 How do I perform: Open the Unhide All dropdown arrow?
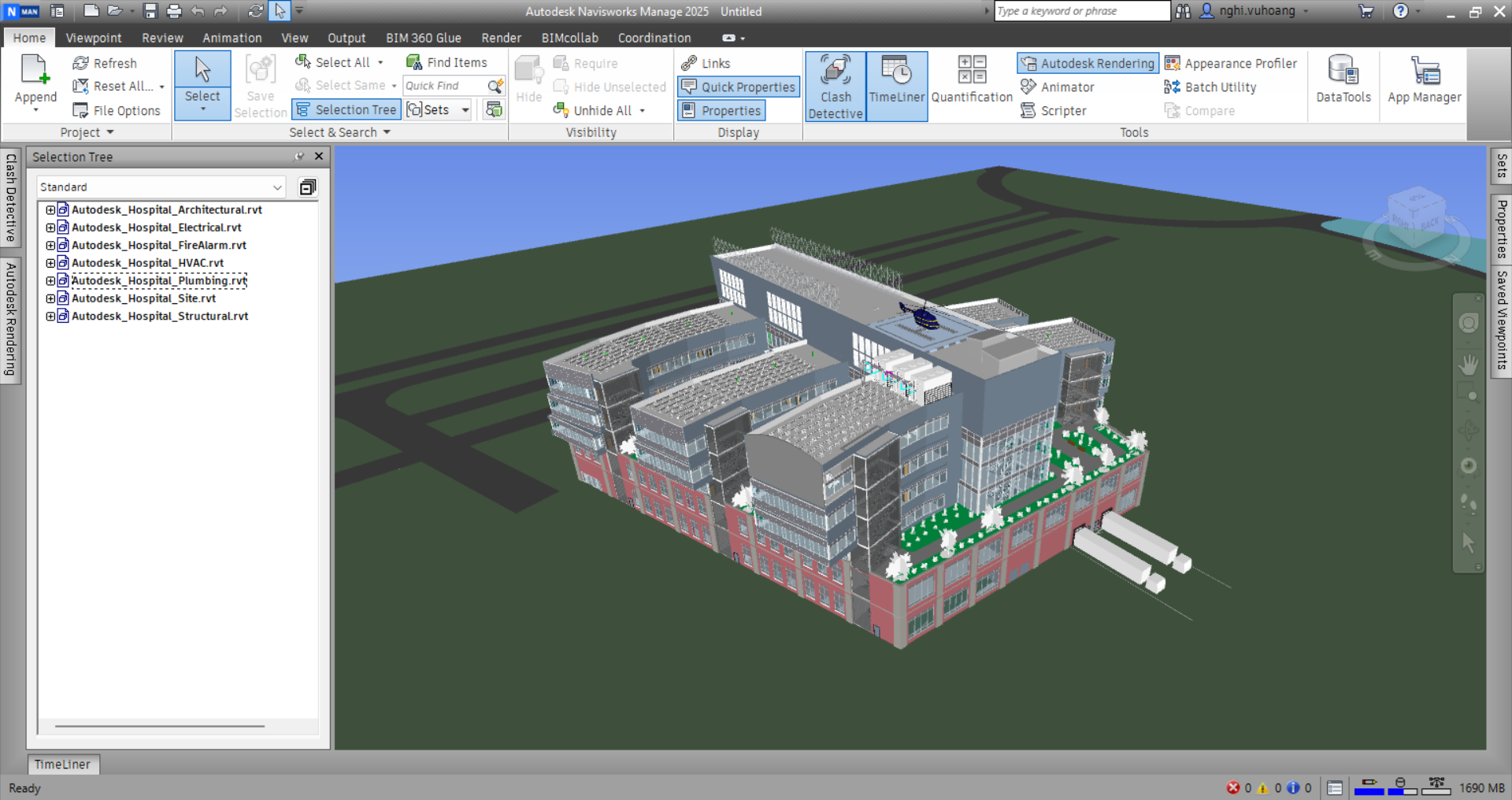pos(643,110)
